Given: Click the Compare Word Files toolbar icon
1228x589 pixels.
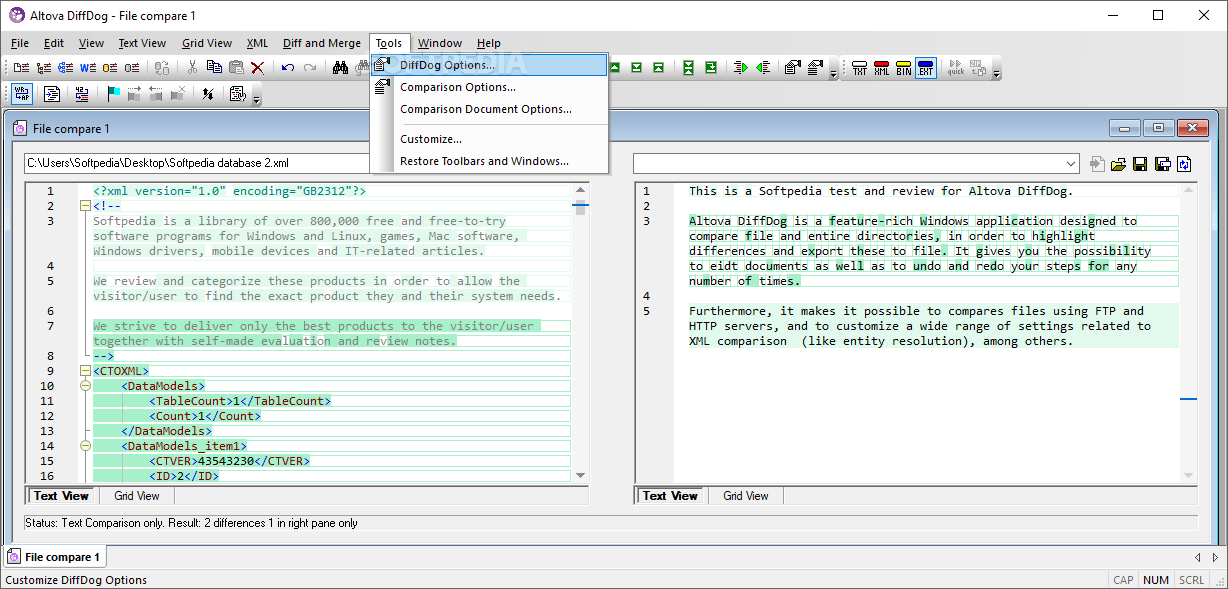Looking at the screenshot, I should [88, 68].
